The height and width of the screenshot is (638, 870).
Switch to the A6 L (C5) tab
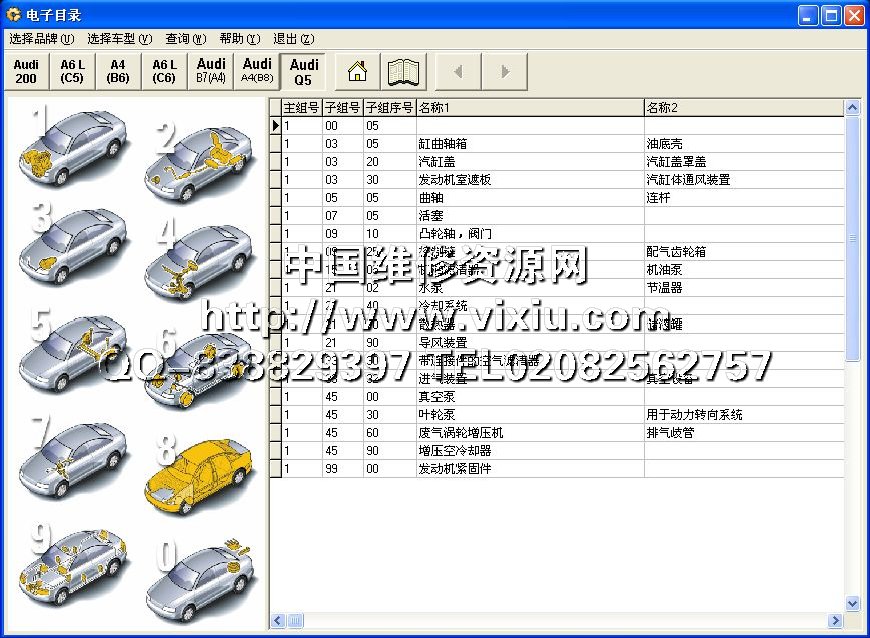pos(72,71)
